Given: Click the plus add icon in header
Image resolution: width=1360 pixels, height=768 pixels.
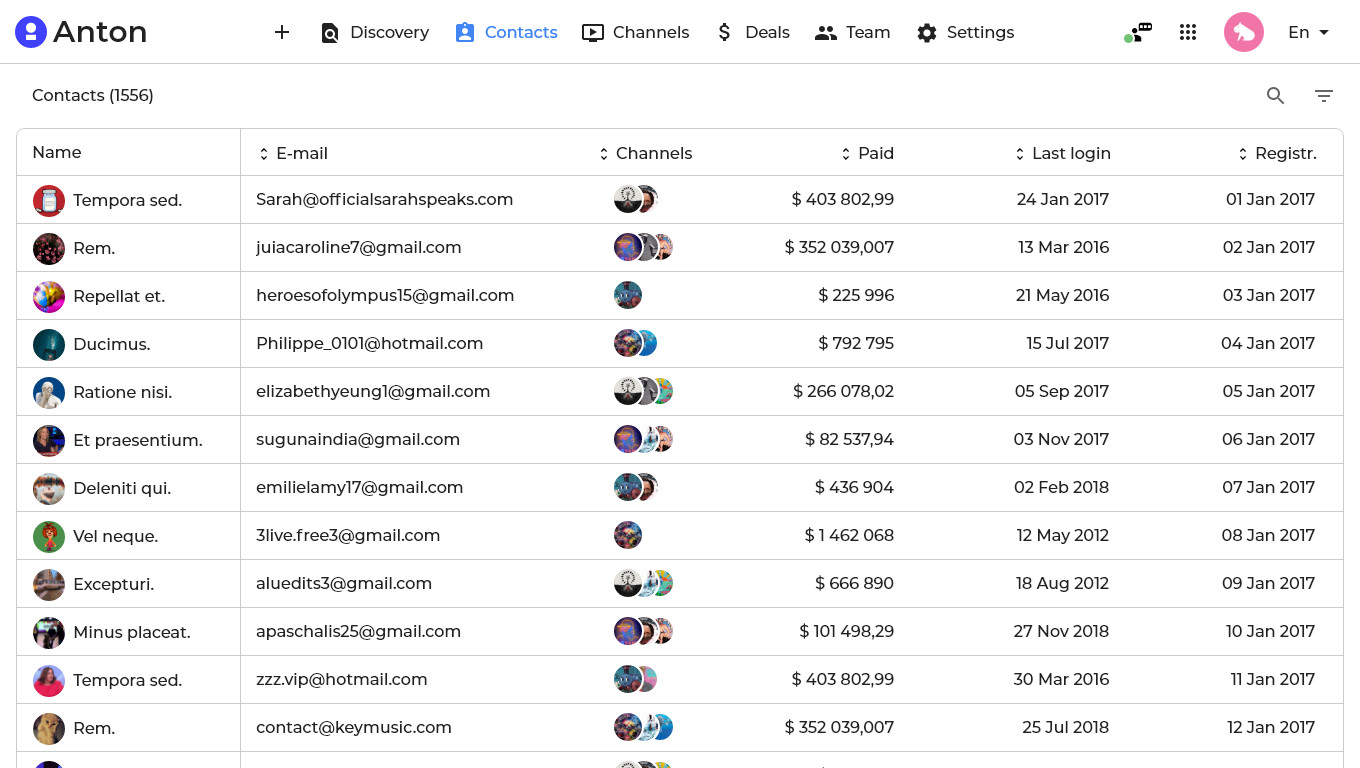Looking at the screenshot, I should [282, 32].
